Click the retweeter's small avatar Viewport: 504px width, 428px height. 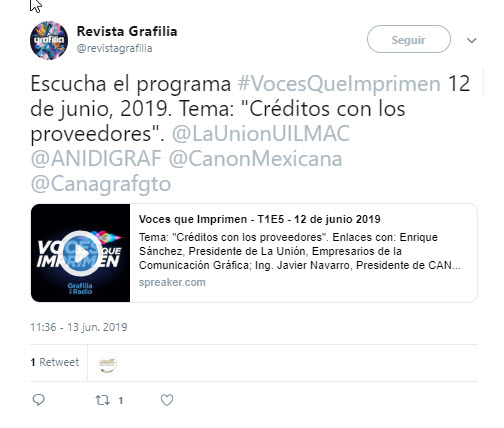click(x=107, y=363)
